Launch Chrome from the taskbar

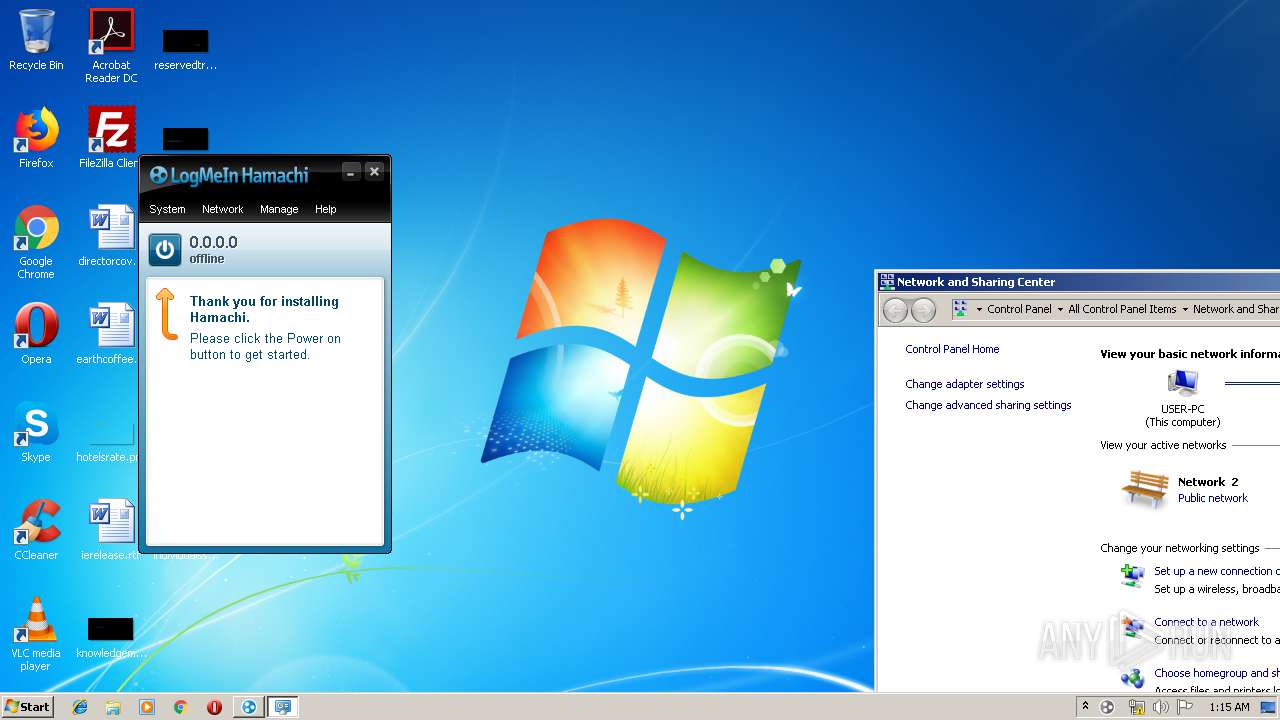pos(181,707)
